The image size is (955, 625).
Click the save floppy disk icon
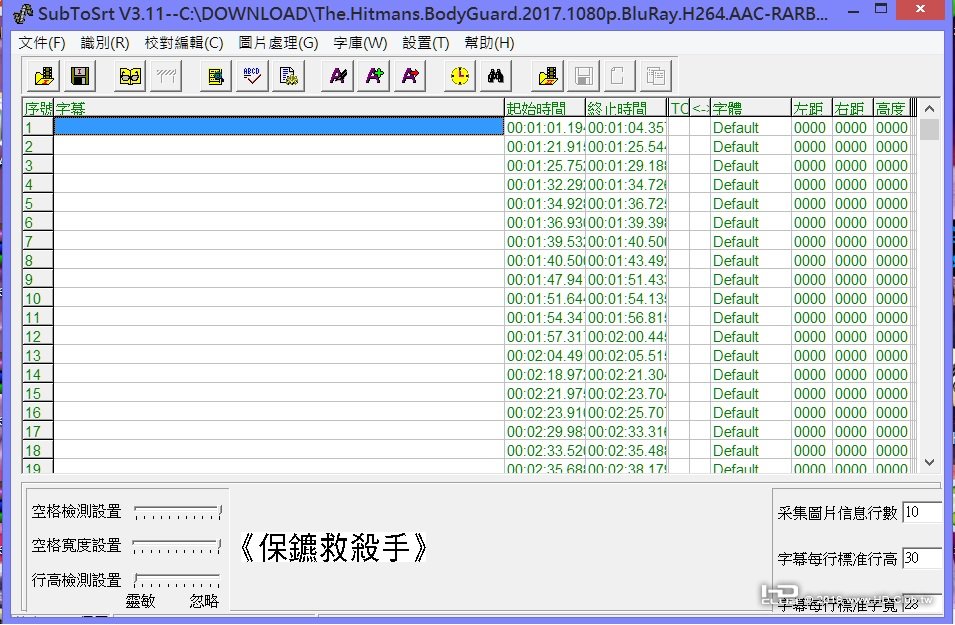(80, 76)
